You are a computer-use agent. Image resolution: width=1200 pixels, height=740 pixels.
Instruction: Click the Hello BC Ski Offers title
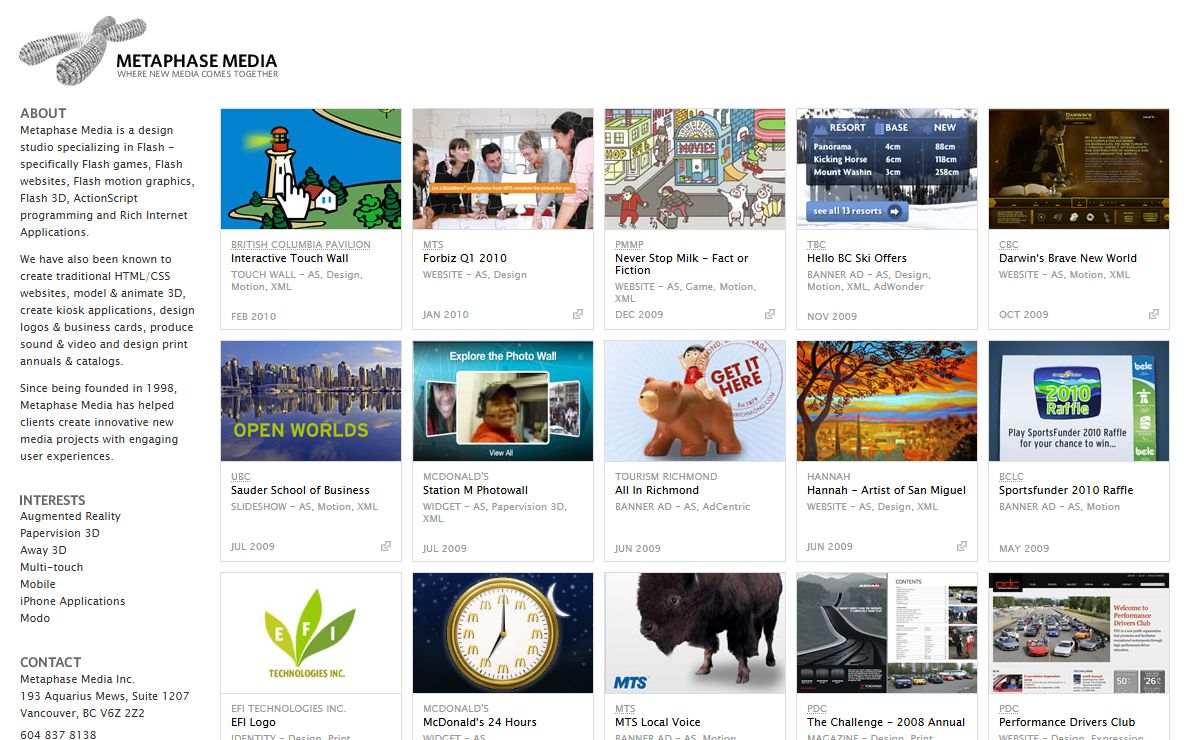[x=857, y=258]
